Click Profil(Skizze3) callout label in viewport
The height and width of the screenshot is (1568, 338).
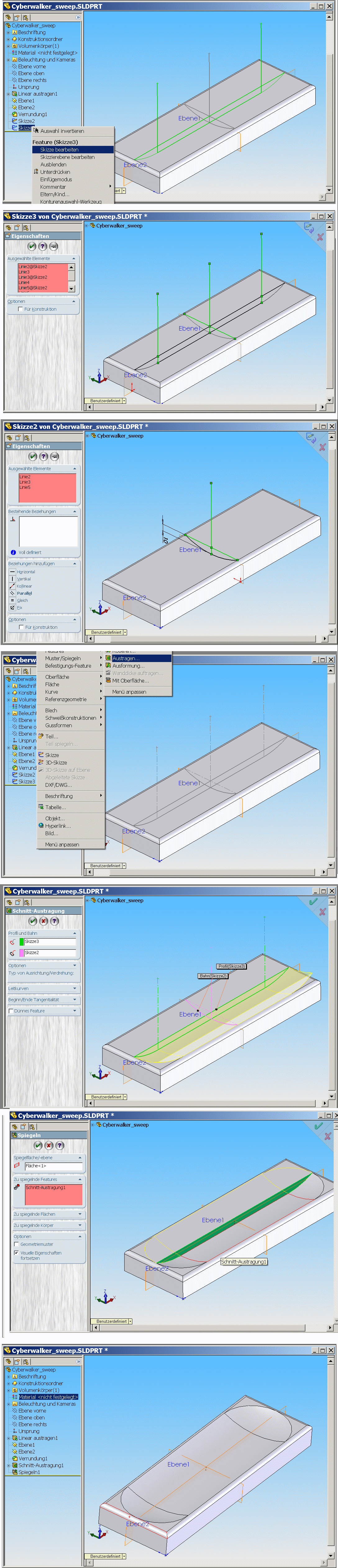coord(231,966)
